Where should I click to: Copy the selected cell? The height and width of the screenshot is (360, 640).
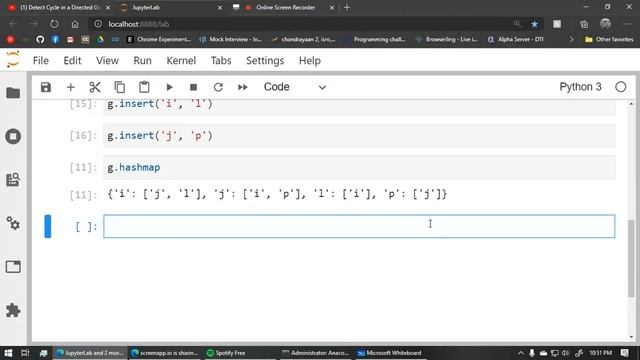pos(120,87)
